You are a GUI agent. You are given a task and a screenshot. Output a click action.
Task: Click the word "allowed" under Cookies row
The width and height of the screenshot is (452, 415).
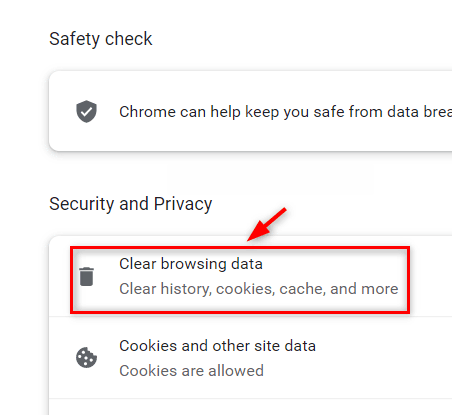(x=236, y=371)
